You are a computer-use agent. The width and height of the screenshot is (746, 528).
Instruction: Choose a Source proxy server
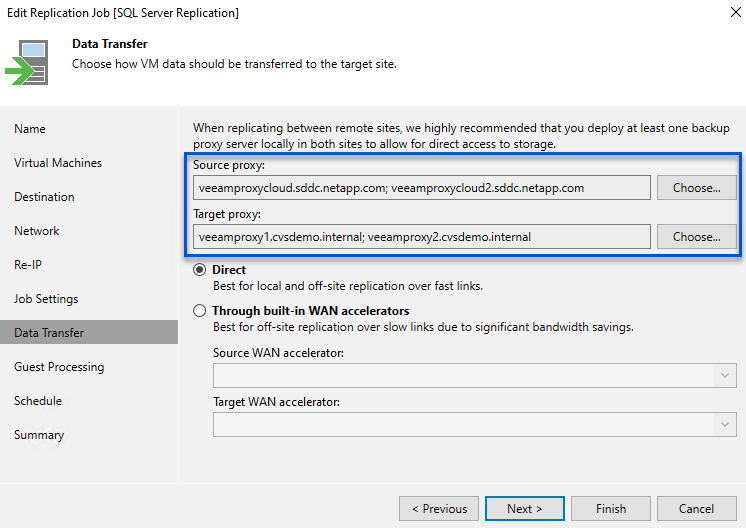pyautogui.click(x=696, y=187)
